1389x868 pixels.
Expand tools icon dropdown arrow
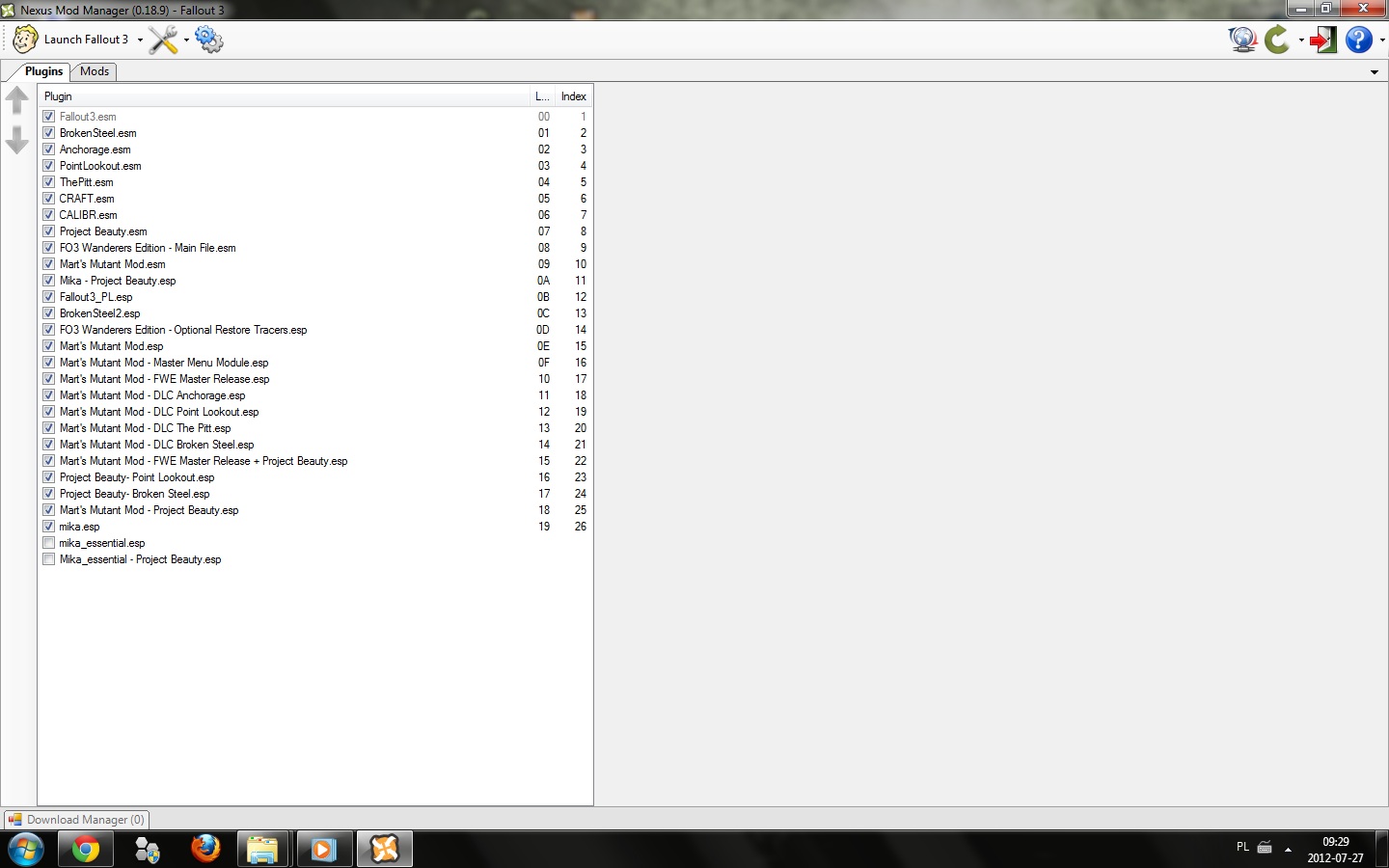(x=186, y=41)
